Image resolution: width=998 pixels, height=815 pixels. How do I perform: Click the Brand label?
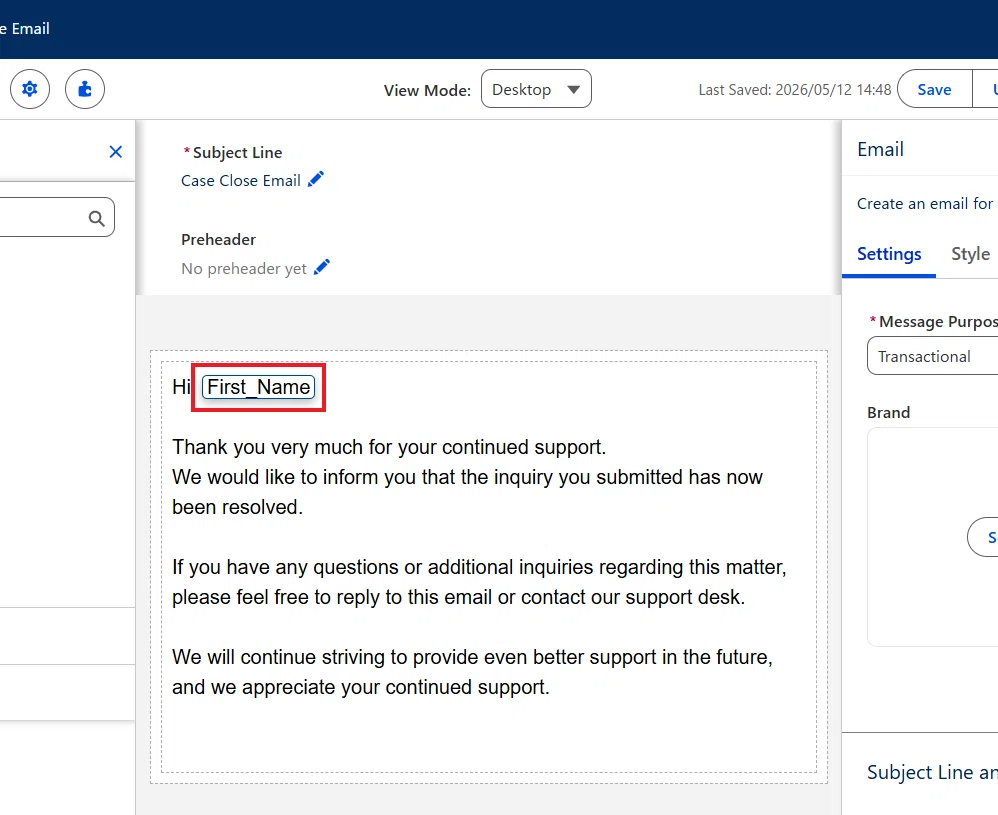(x=889, y=413)
